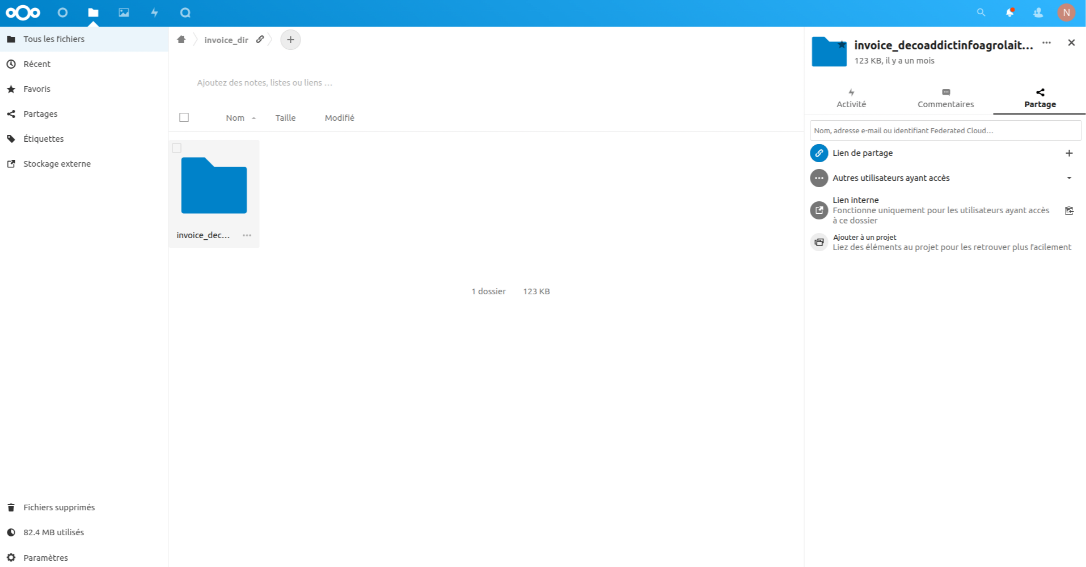Open more actions for invoice_dec folder

(x=247, y=235)
